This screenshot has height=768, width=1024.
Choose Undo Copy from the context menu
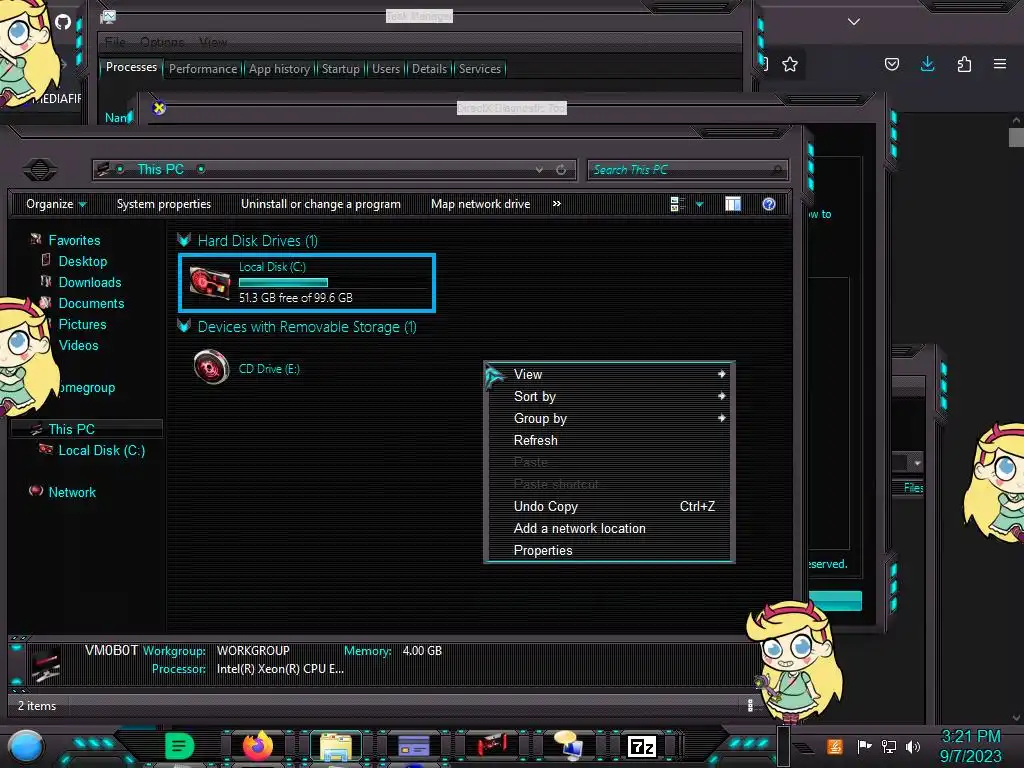610,506
